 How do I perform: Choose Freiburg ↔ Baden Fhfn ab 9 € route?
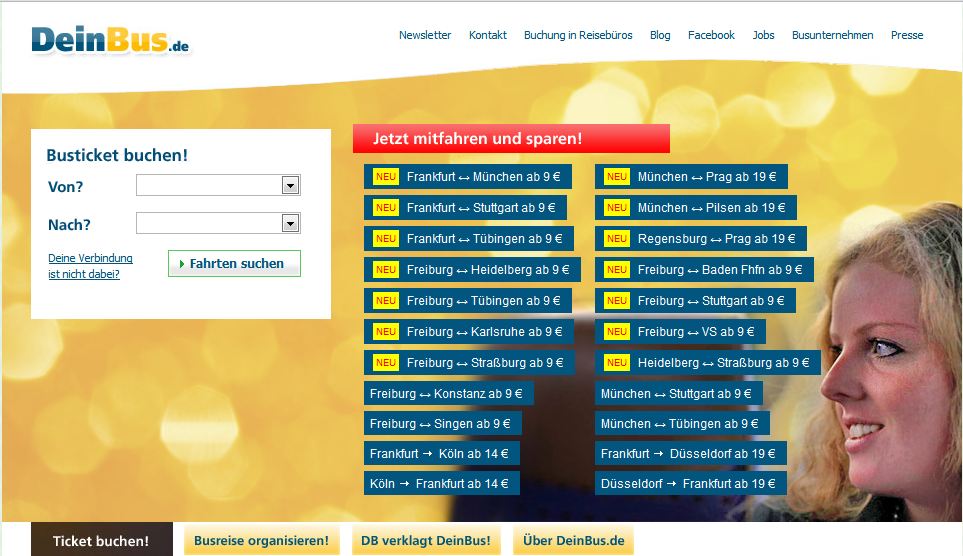point(704,269)
